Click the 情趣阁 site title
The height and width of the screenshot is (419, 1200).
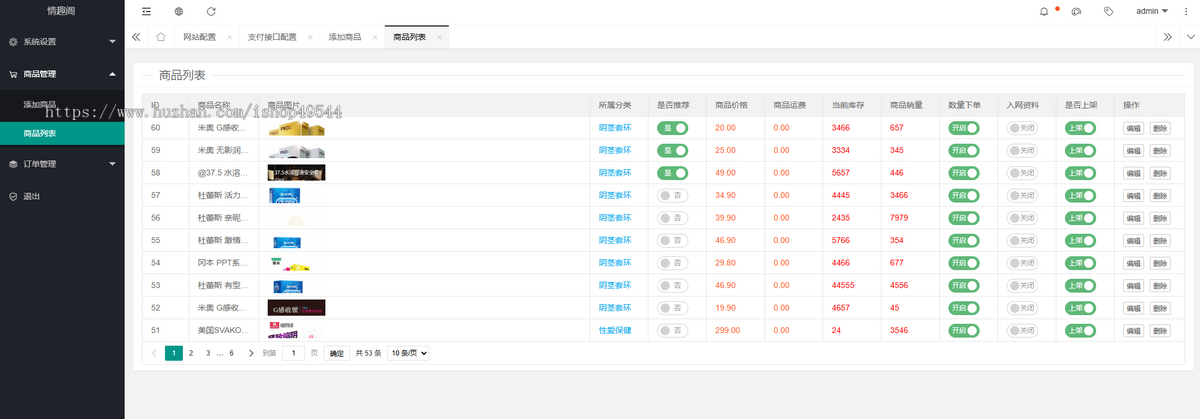click(x=61, y=11)
